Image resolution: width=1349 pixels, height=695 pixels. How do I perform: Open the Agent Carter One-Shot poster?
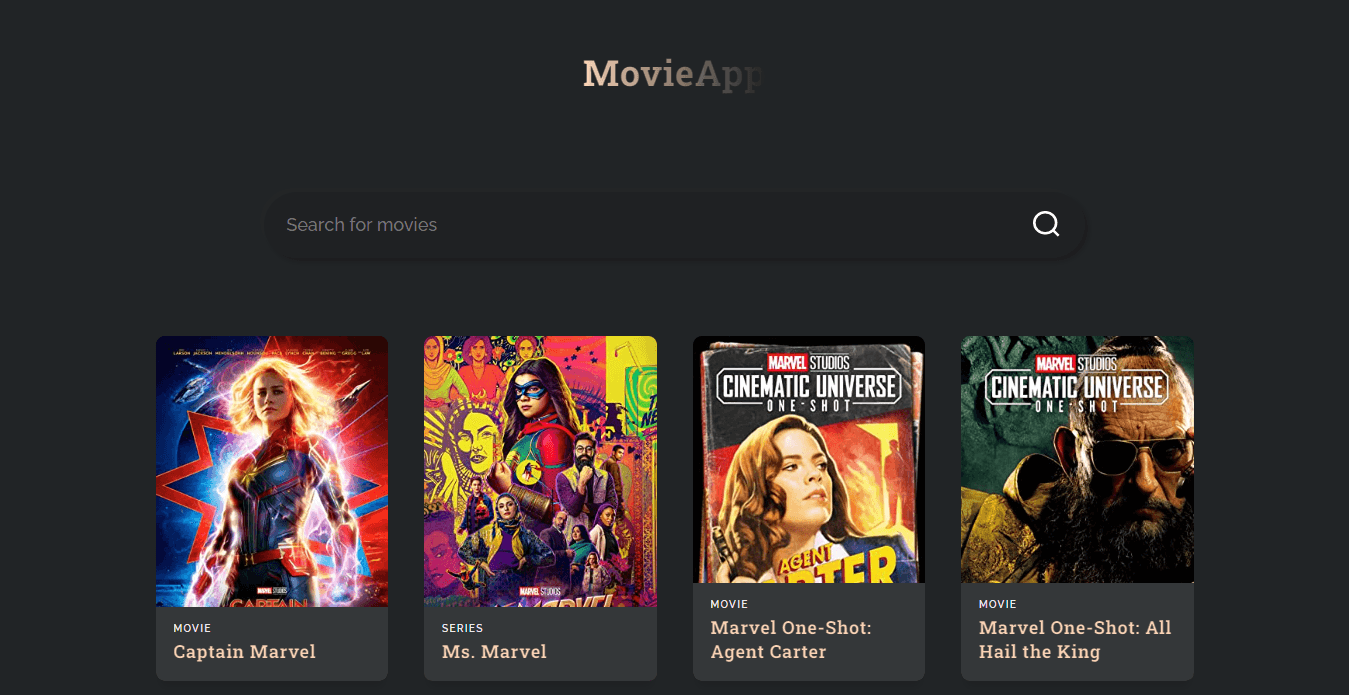(809, 459)
